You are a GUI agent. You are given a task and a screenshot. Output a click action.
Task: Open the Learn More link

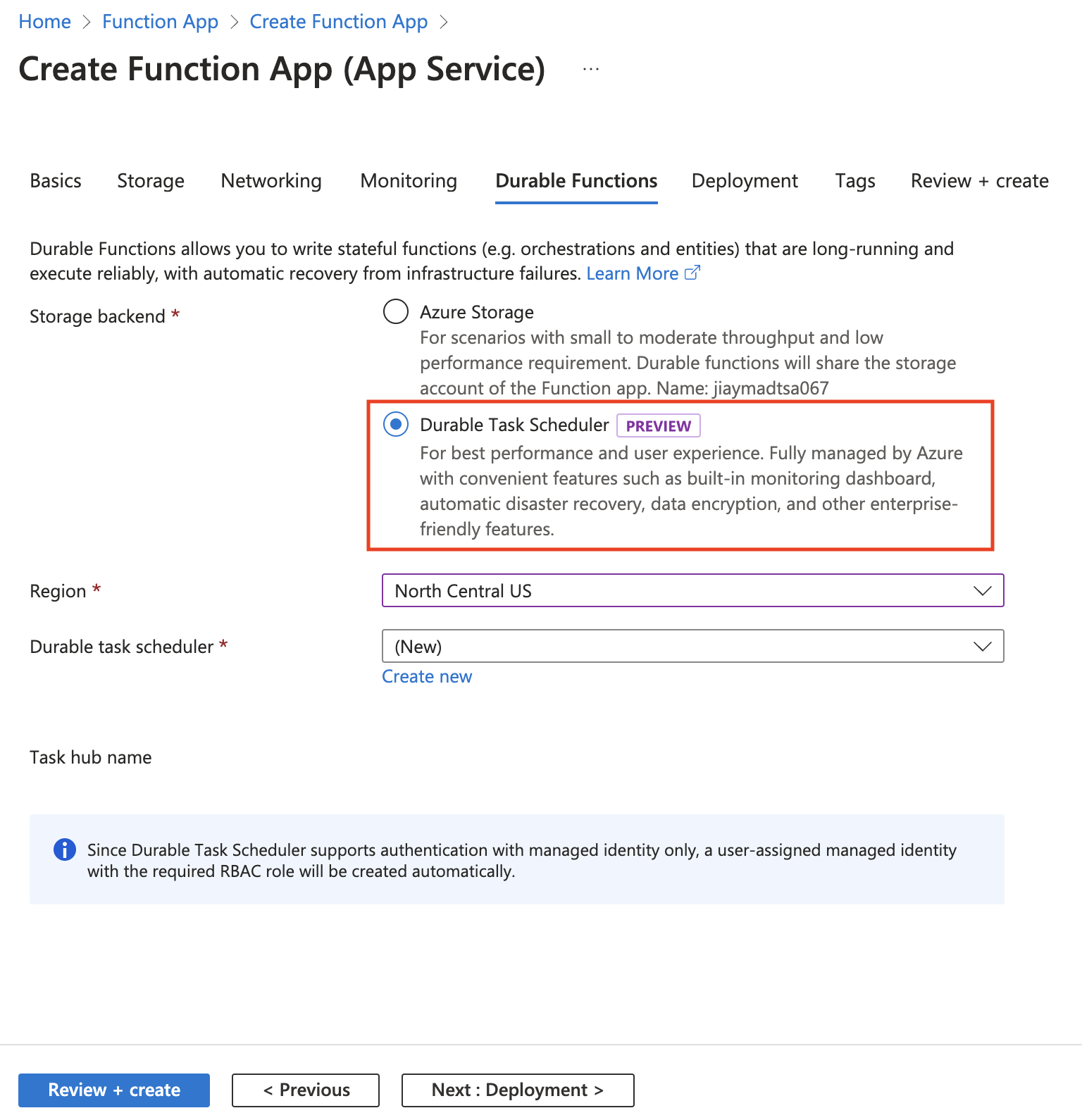pyautogui.click(x=632, y=273)
